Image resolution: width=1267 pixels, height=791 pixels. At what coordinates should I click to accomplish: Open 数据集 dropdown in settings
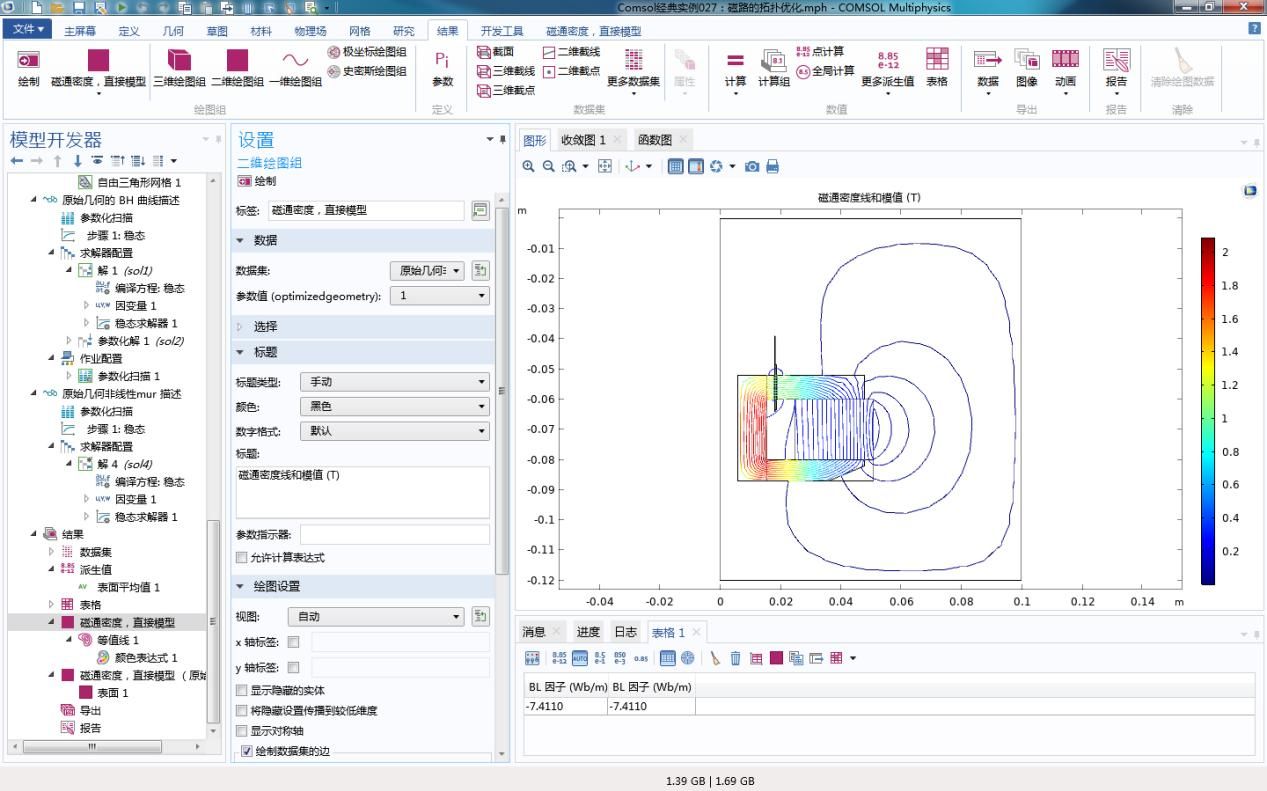pos(427,270)
